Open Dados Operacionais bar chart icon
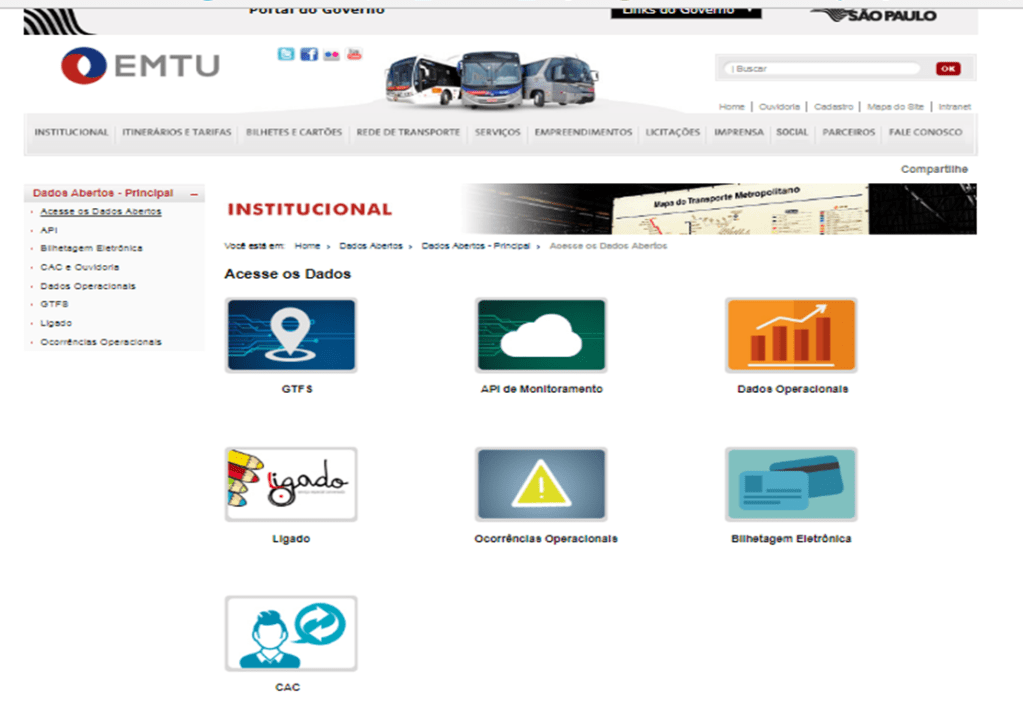This screenshot has width=1023, height=704. click(x=790, y=335)
